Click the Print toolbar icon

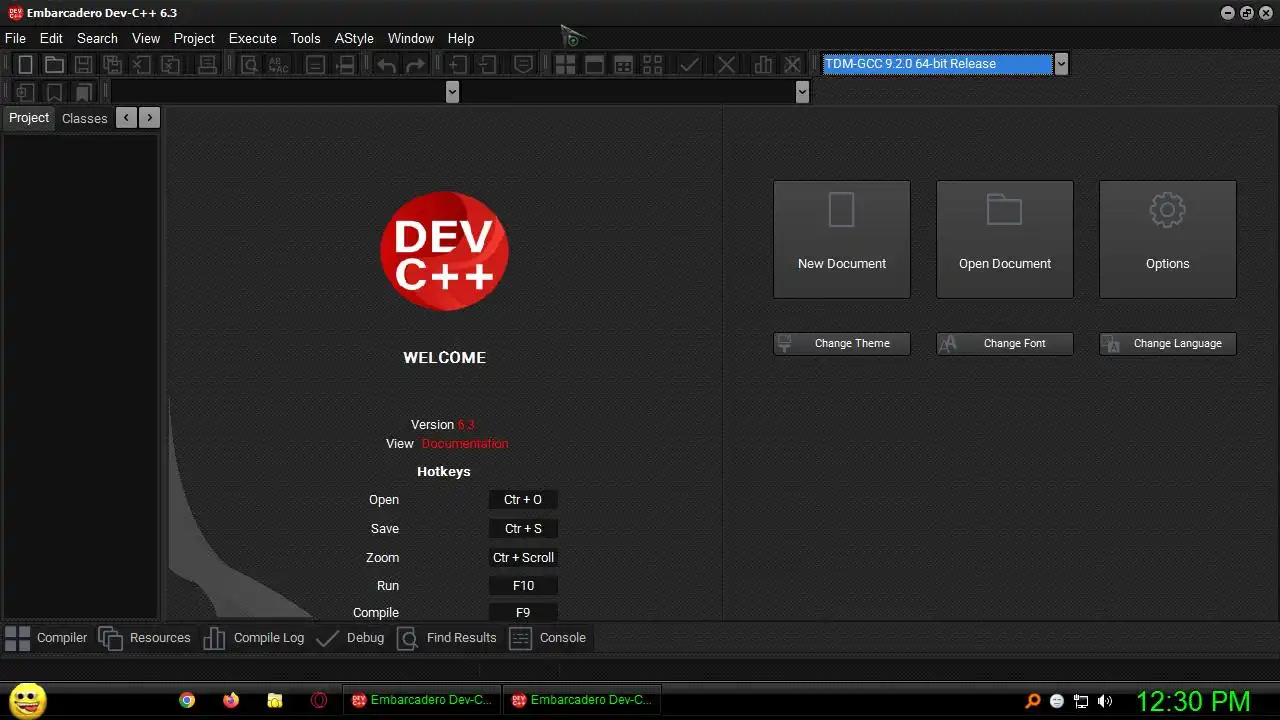point(207,64)
